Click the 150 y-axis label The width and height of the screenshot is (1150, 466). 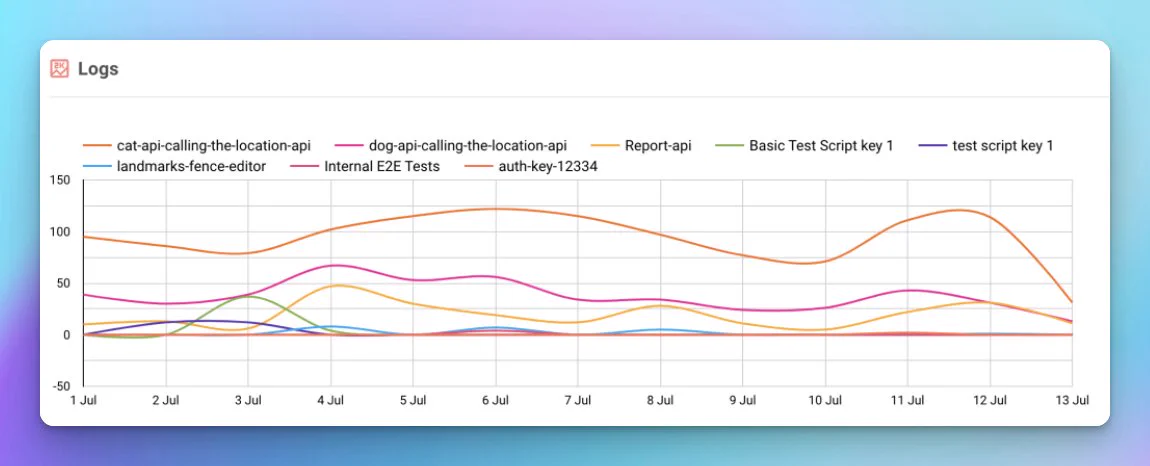(59, 181)
